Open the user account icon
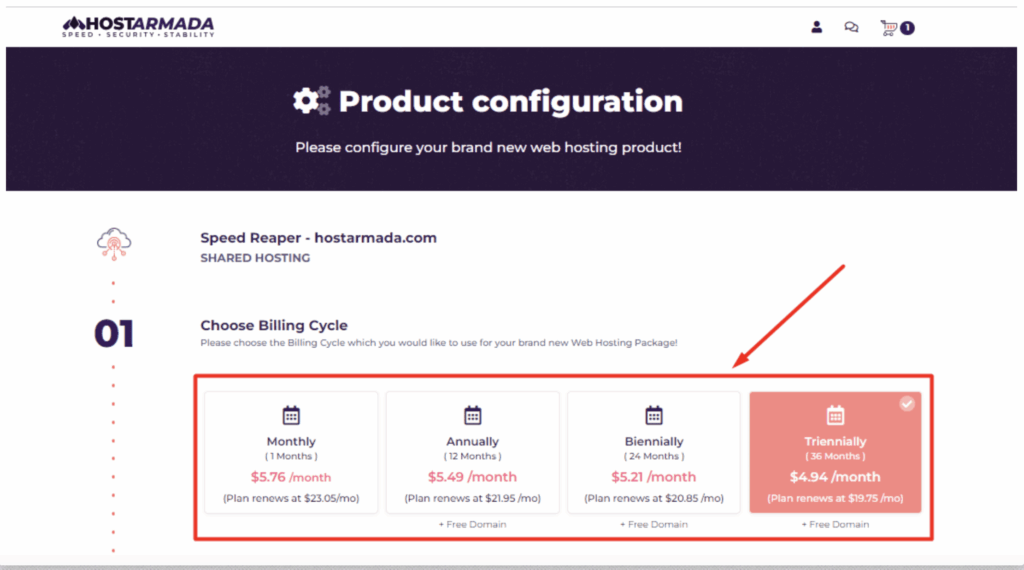Screen dimensions: 1024x570 click(816, 27)
